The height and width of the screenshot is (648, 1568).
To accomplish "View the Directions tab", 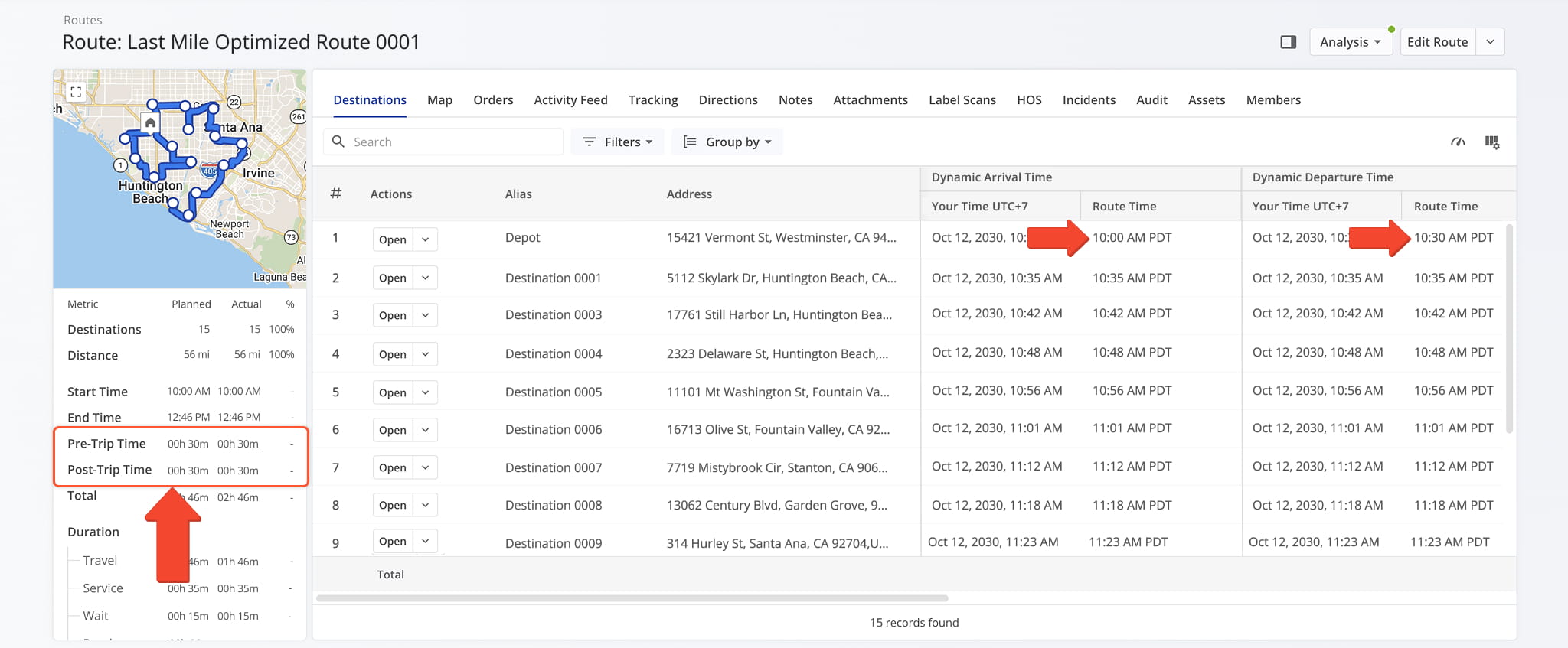I will point(728,100).
